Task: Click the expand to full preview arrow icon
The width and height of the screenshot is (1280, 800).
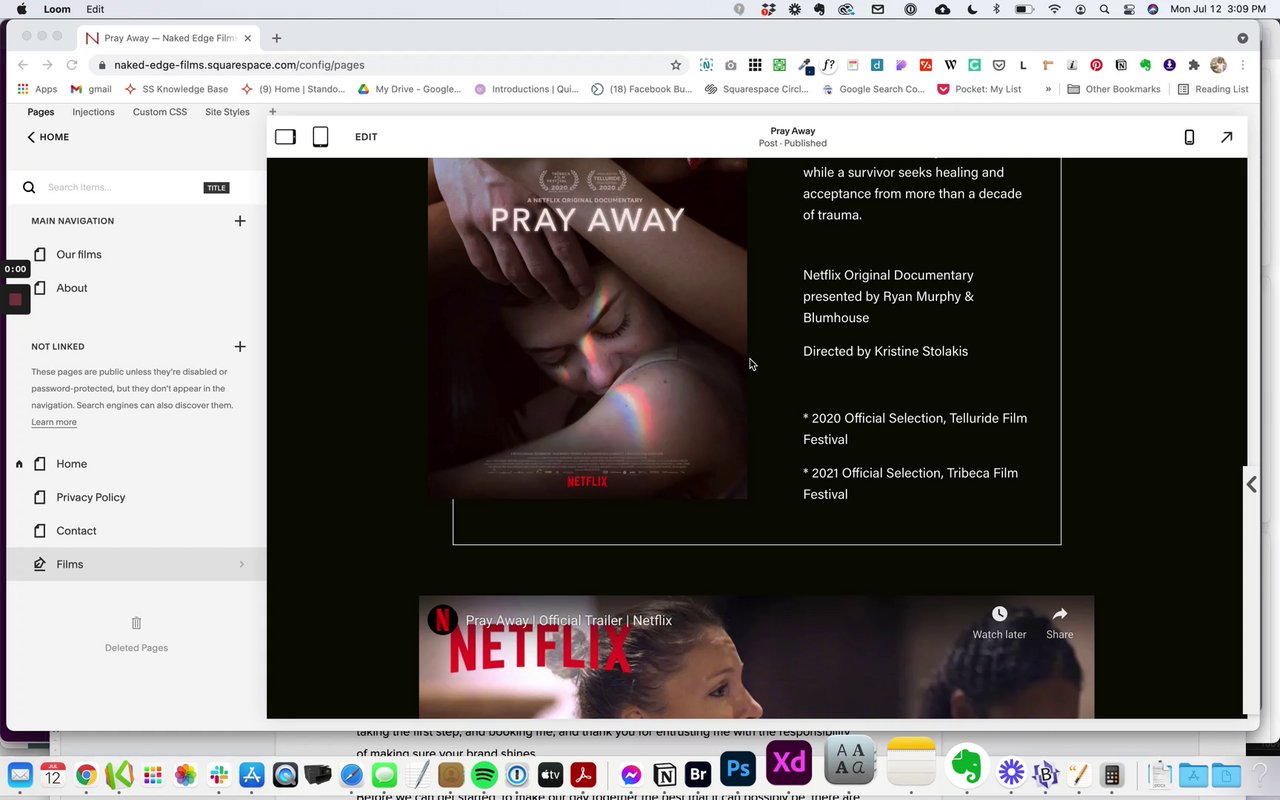Action: coord(1226,137)
